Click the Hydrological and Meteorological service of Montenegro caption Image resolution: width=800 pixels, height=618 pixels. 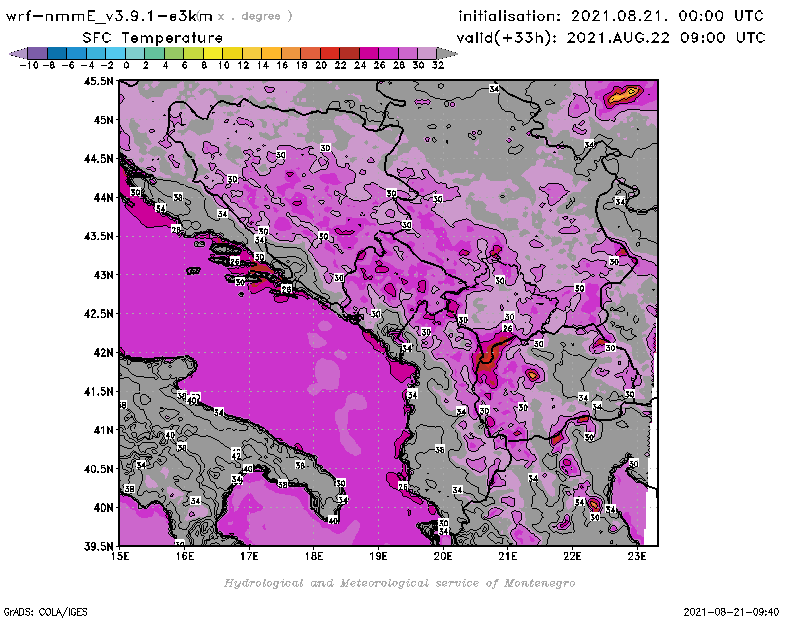click(x=399, y=583)
